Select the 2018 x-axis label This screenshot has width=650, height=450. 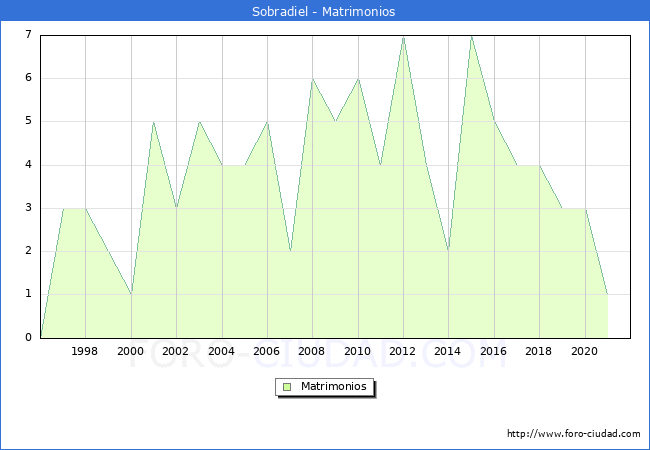click(x=538, y=351)
